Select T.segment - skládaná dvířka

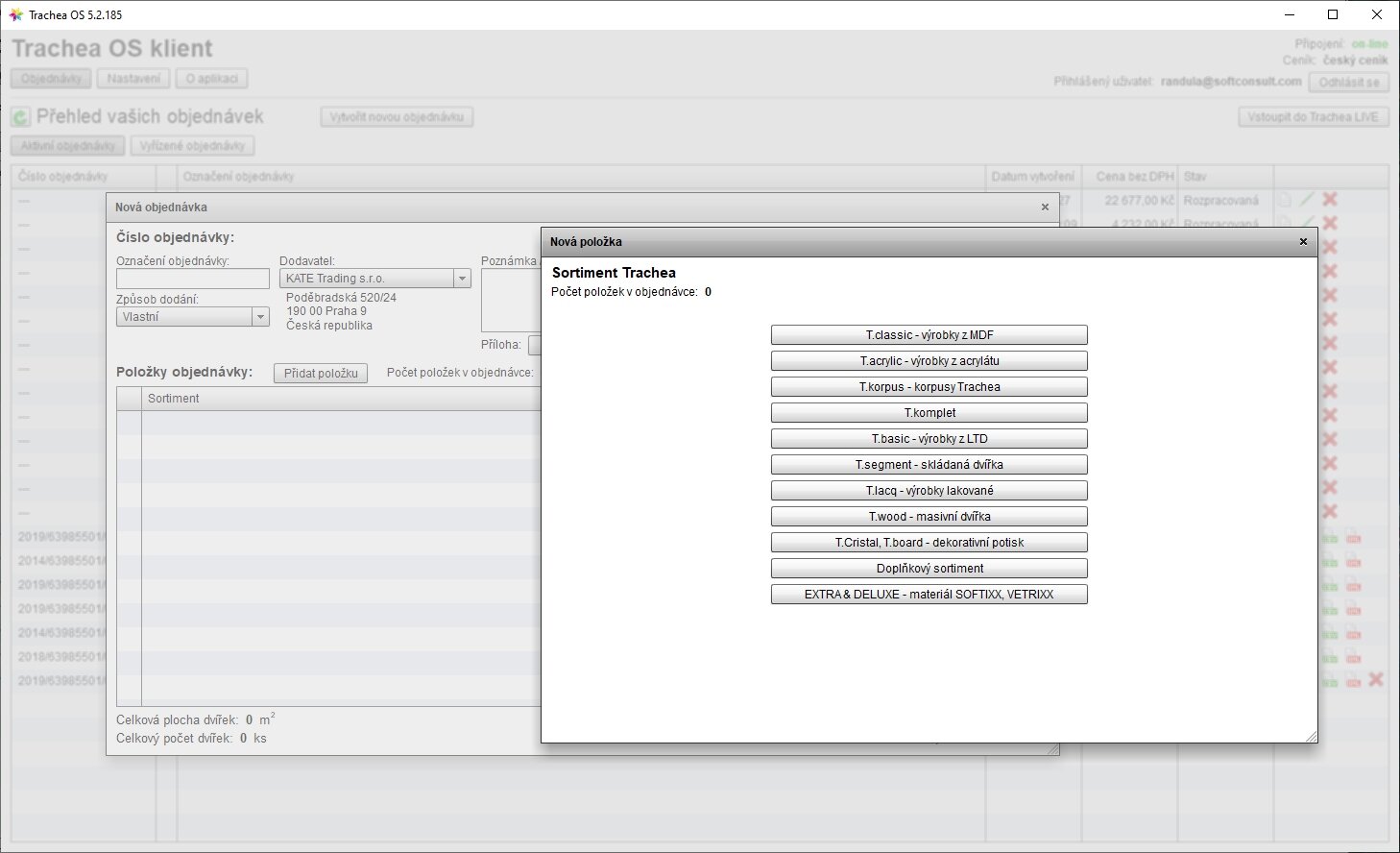(929, 465)
